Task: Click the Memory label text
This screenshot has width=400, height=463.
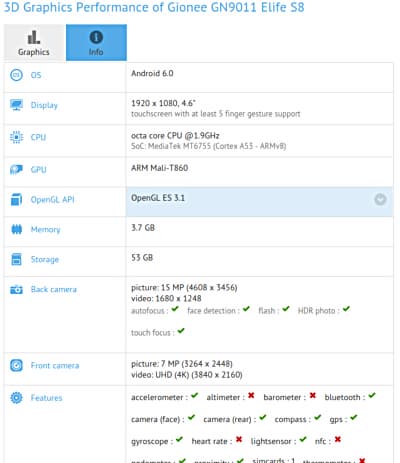Action: coord(45,230)
